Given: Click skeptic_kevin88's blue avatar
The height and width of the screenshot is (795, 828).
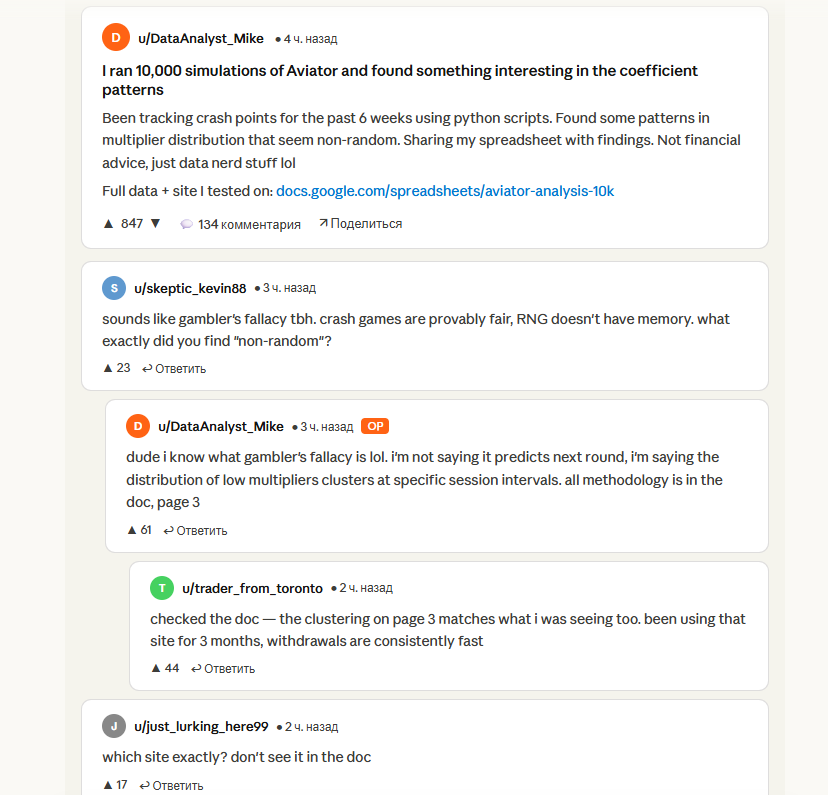Looking at the screenshot, I should 113,287.
